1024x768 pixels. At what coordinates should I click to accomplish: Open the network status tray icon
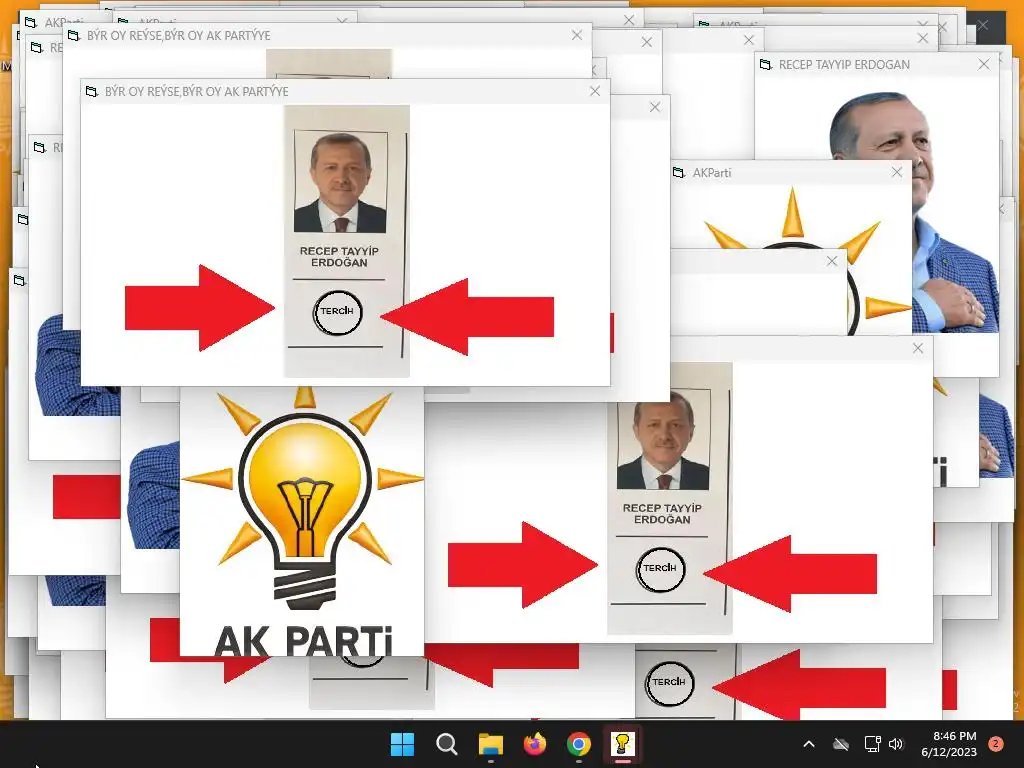click(872, 744)
